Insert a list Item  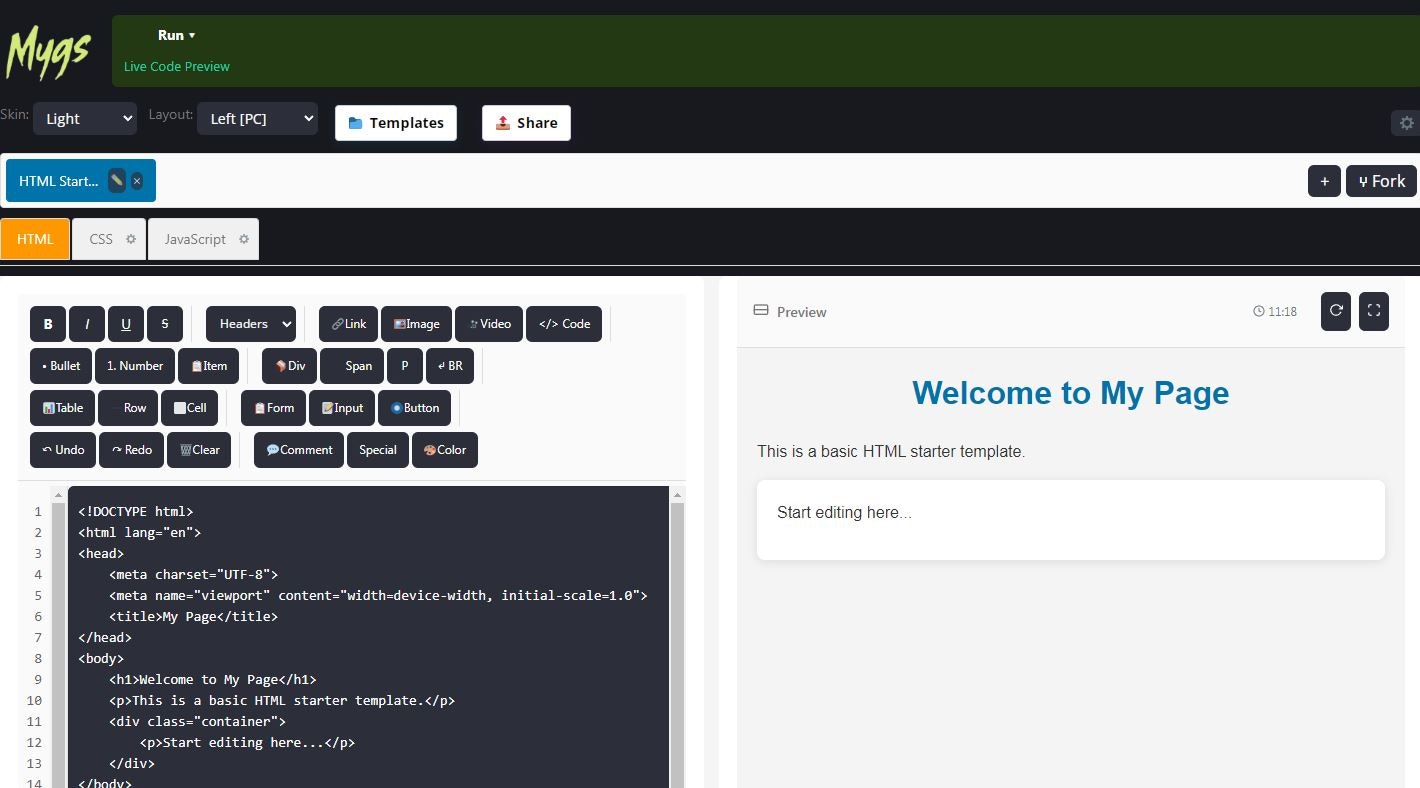tap(209, 366)
